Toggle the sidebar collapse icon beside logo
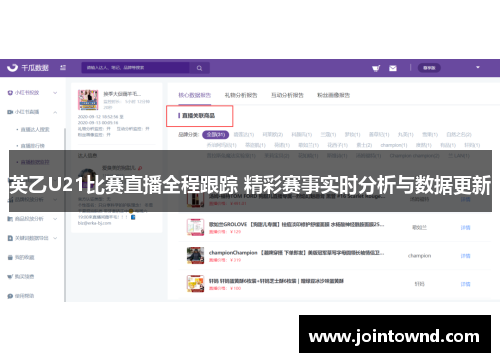 pyautogui.click(x=63, y=68)
